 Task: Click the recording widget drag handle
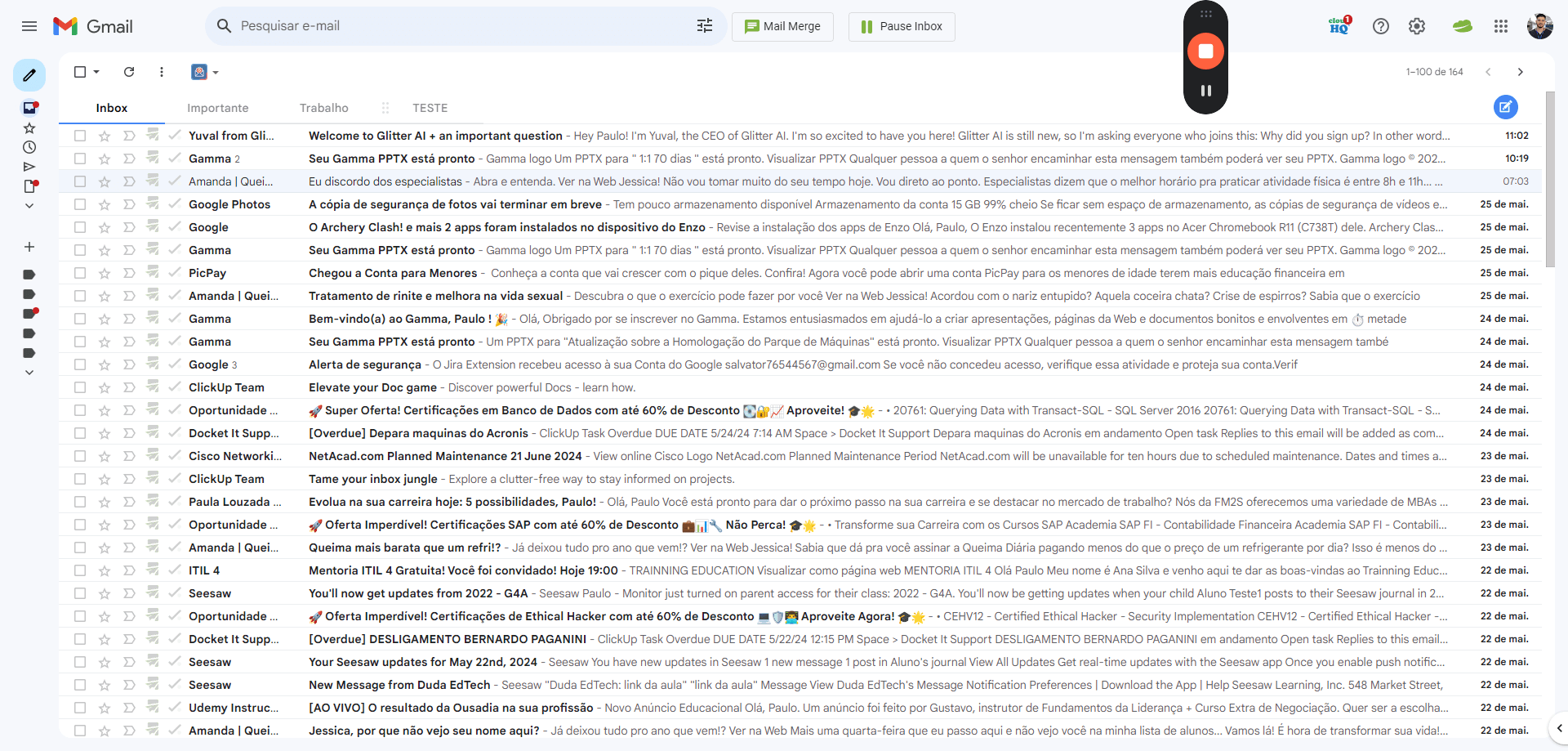[x=1205, y=14]
